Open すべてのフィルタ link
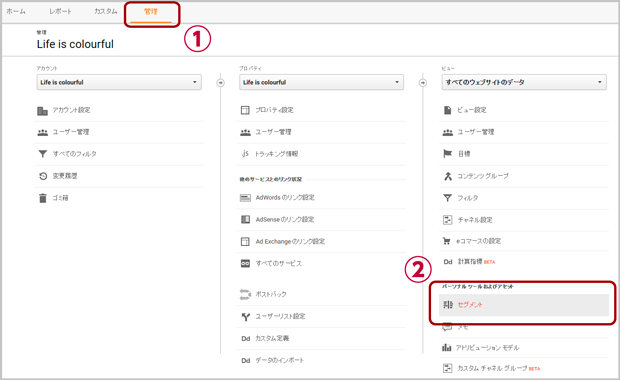Viewport: 620px width, 380px height. (75, 154)
